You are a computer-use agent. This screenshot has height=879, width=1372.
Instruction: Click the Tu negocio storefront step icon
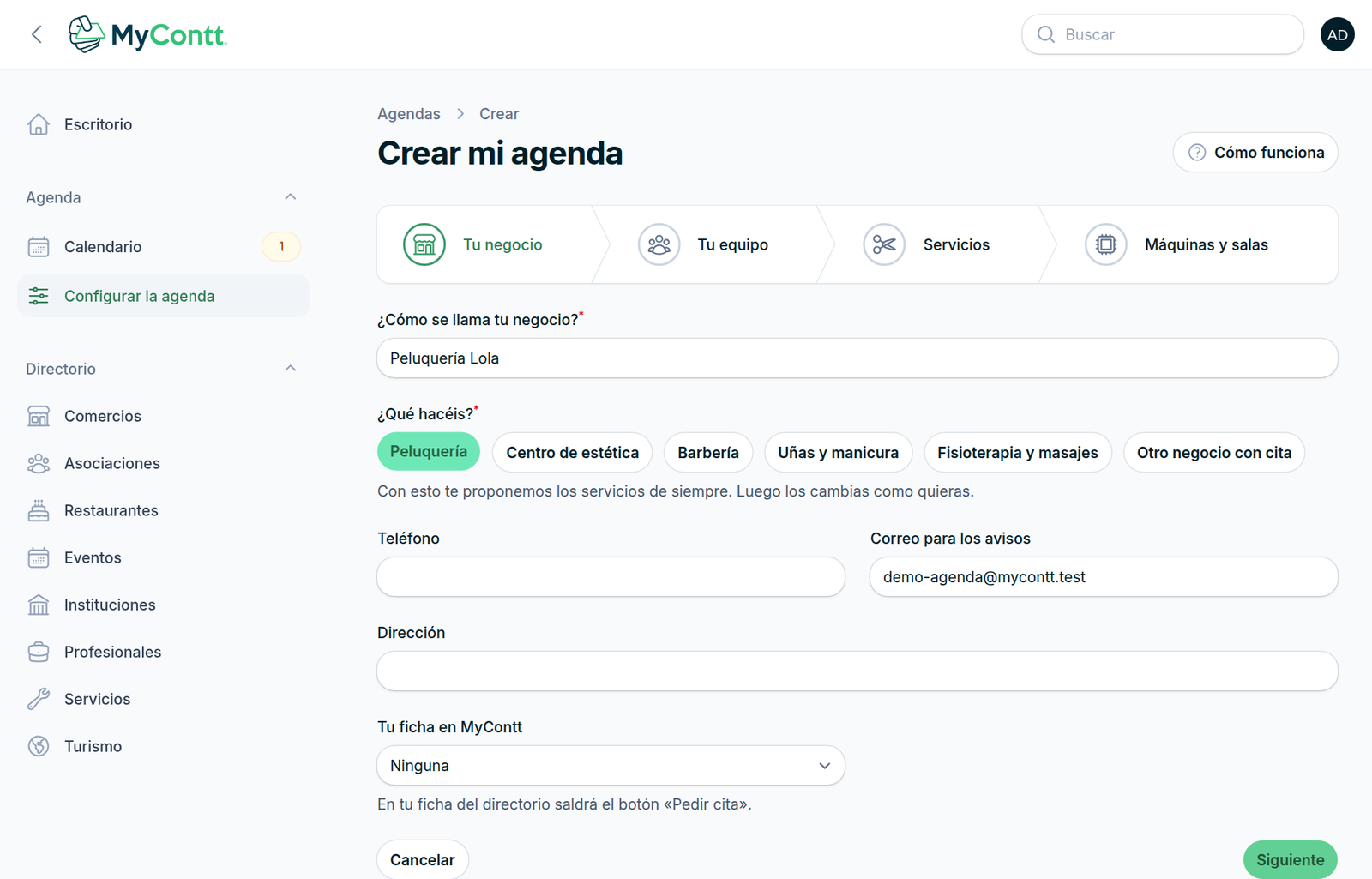point(424,244)
